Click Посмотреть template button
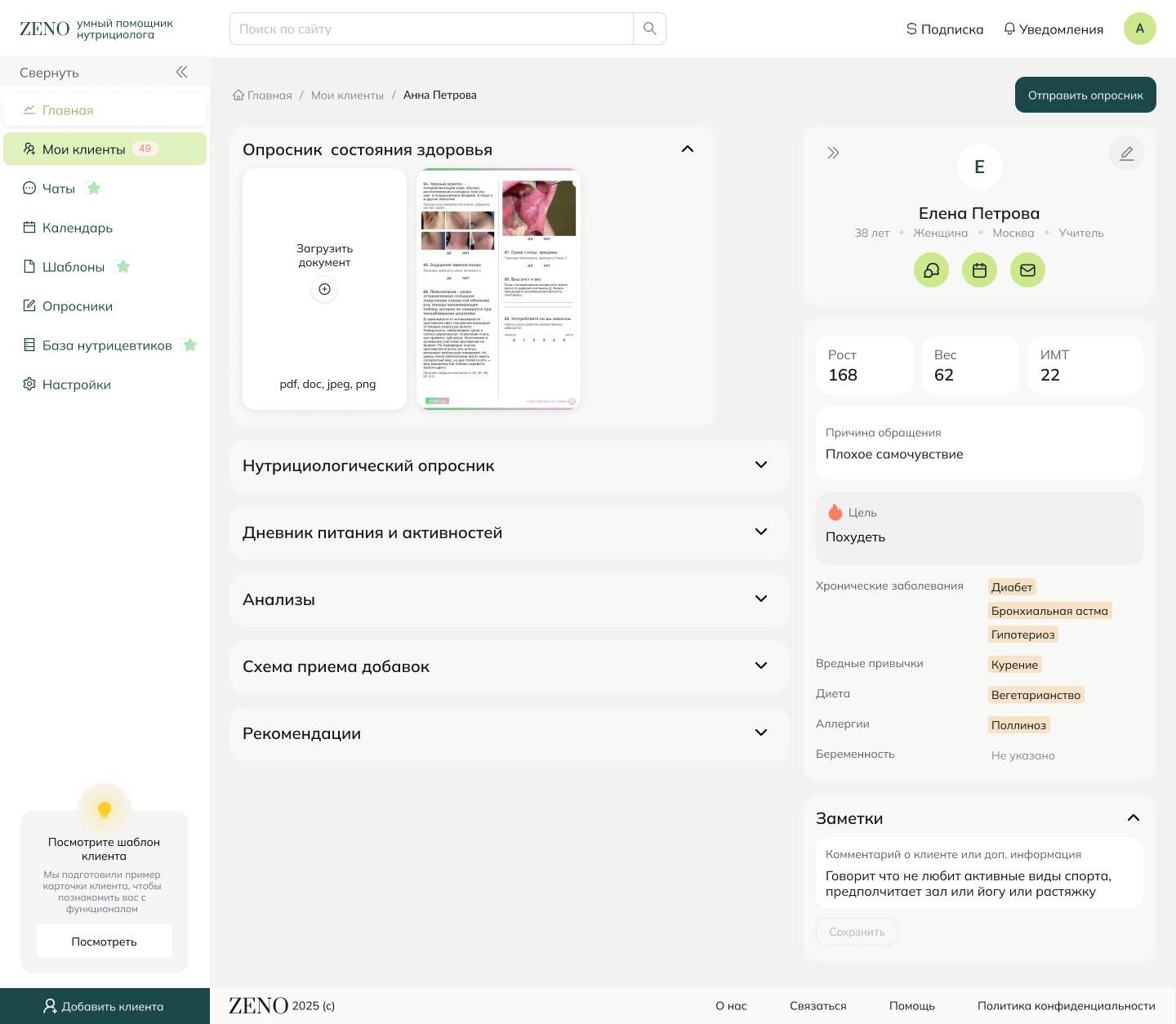Image resolution: width=1176 pixels, height=1024 pixels. point(105,941)
